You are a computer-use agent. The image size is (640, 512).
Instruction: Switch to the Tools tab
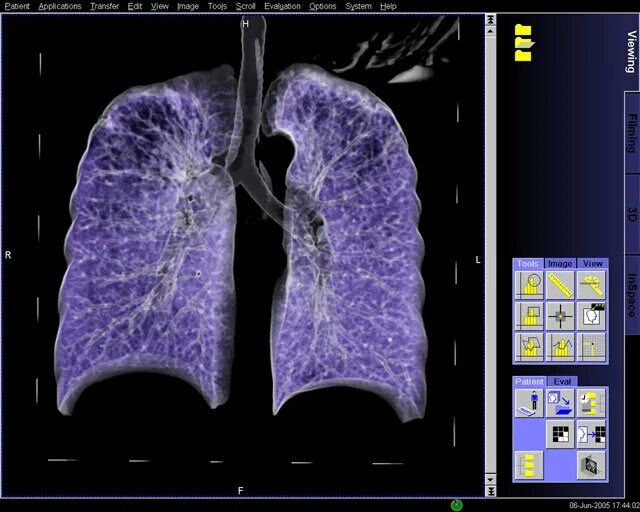point(528,264)
